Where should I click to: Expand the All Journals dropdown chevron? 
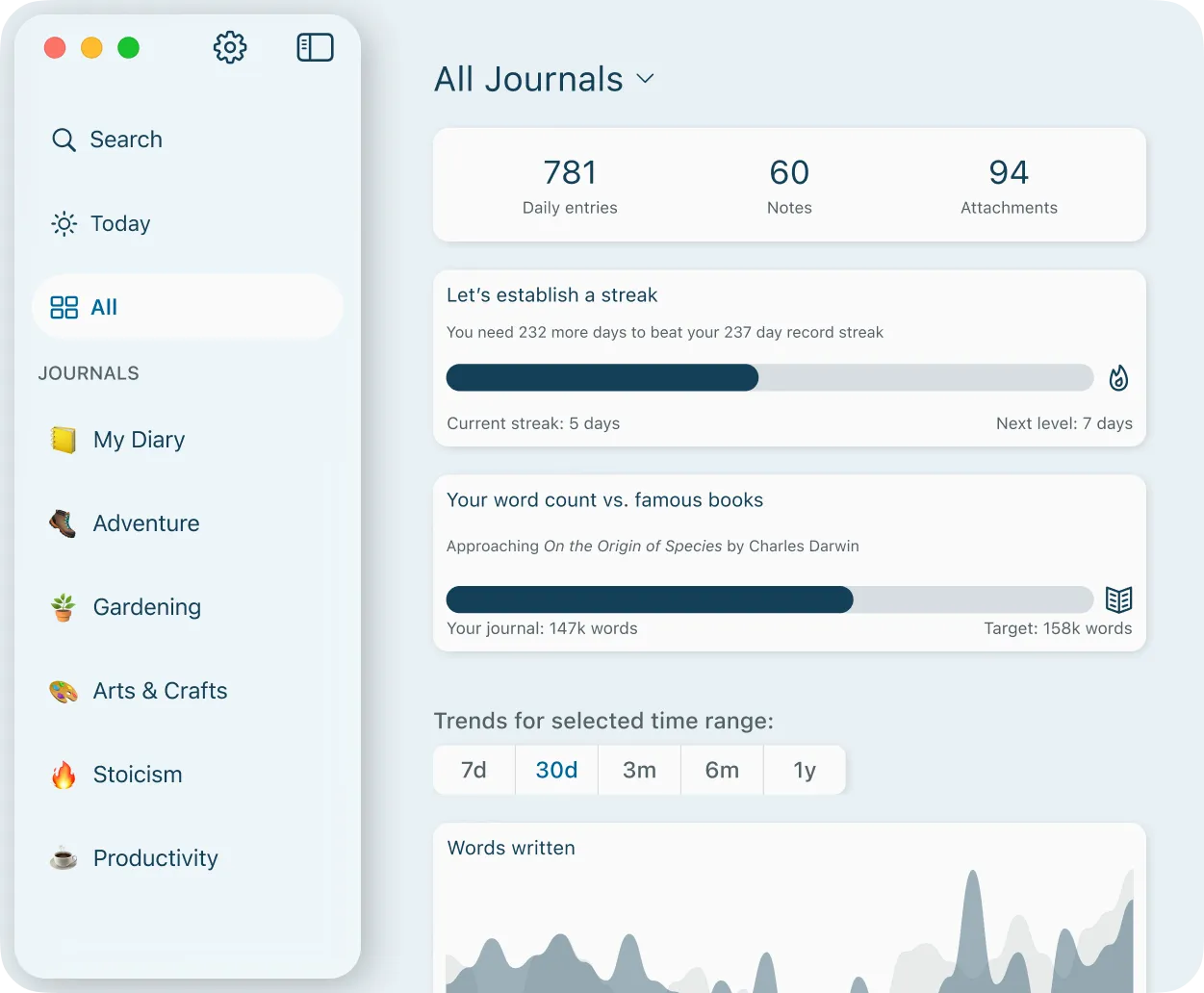coord(646,79)
